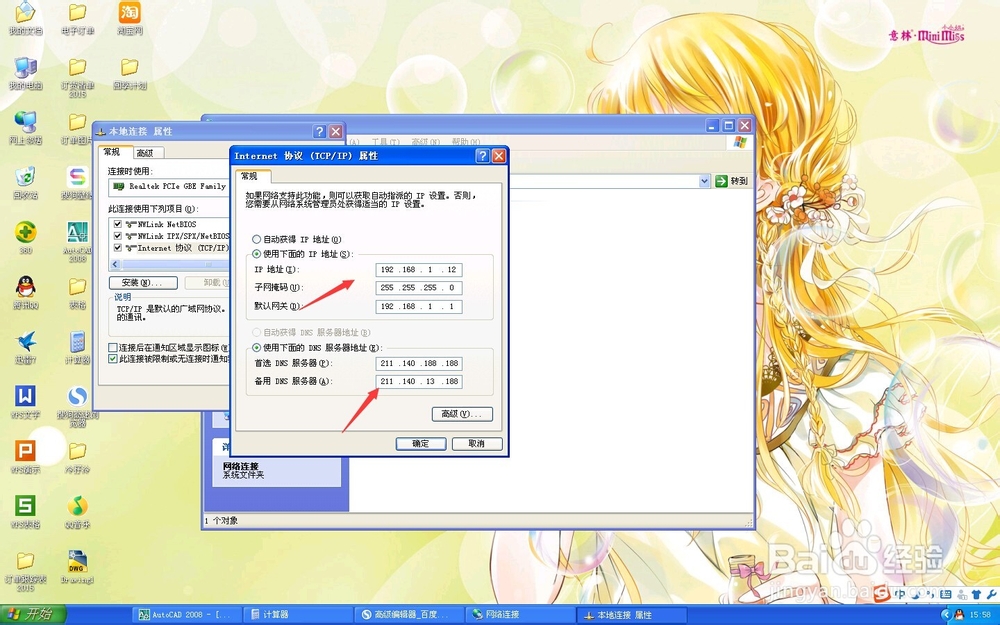Expand hidden tray icons arrow in taskbar
1000x625 pixels.
click(946, 615)
